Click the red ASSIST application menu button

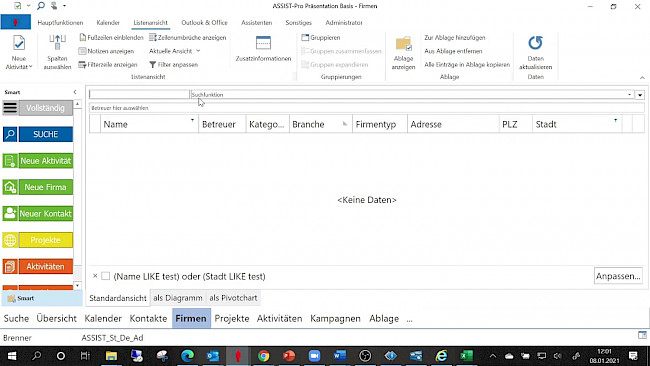pos(16,22)
